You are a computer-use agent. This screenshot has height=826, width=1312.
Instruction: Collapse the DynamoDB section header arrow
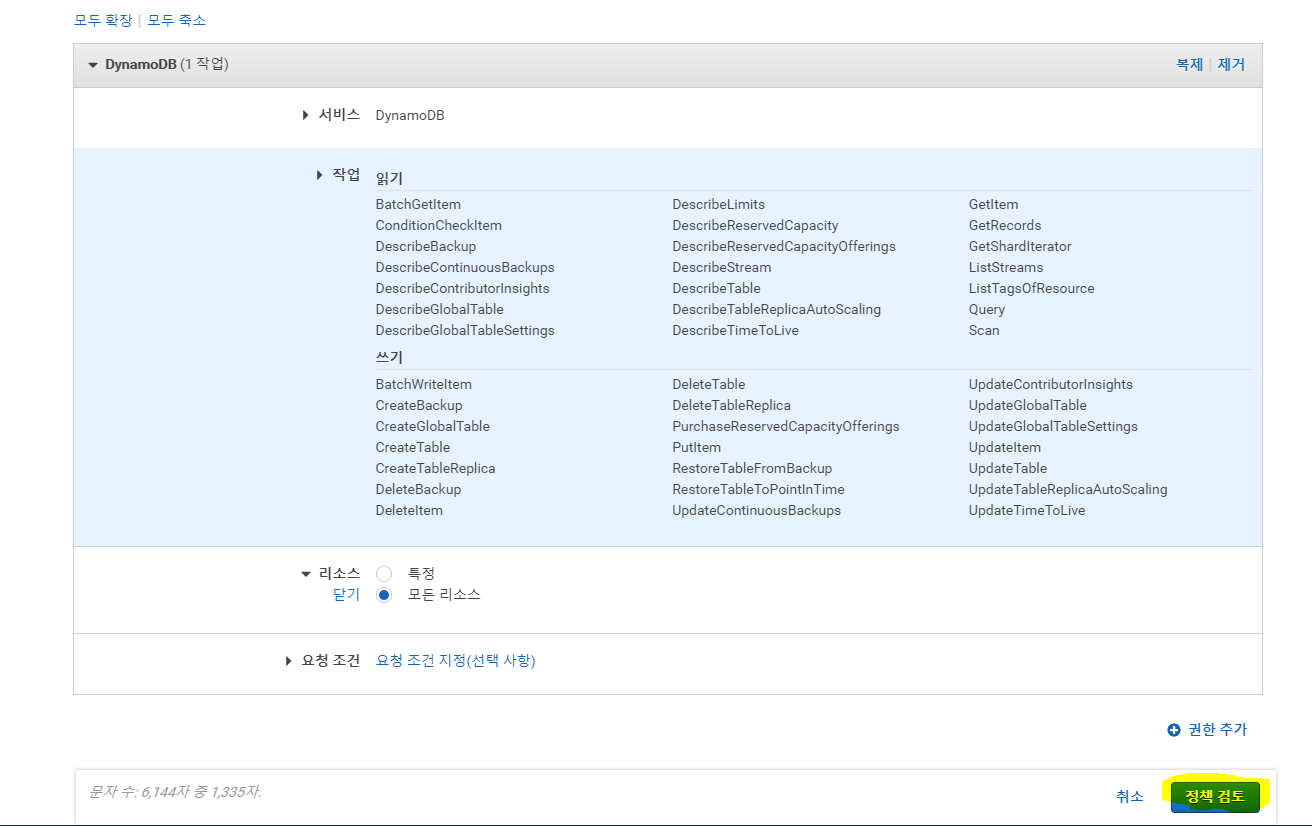[93, 65]
